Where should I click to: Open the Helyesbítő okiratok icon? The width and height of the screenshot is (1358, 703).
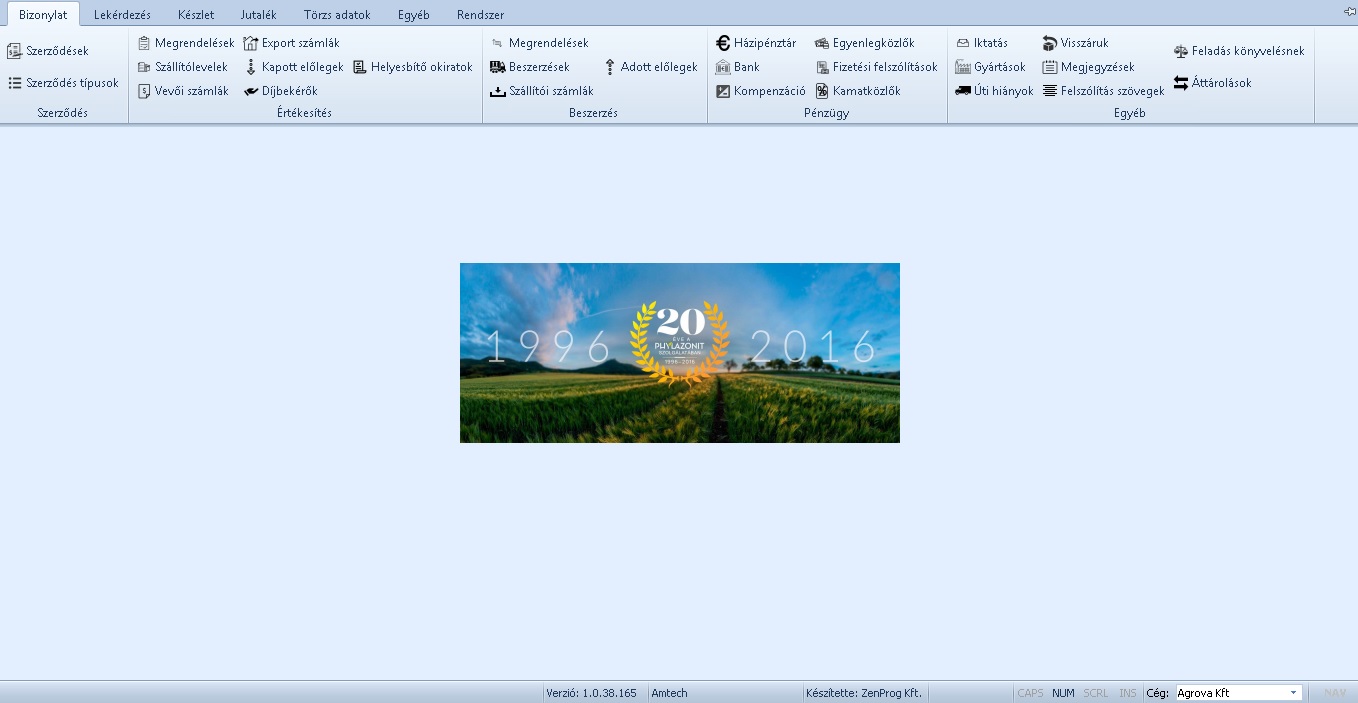tap(360, 67)
